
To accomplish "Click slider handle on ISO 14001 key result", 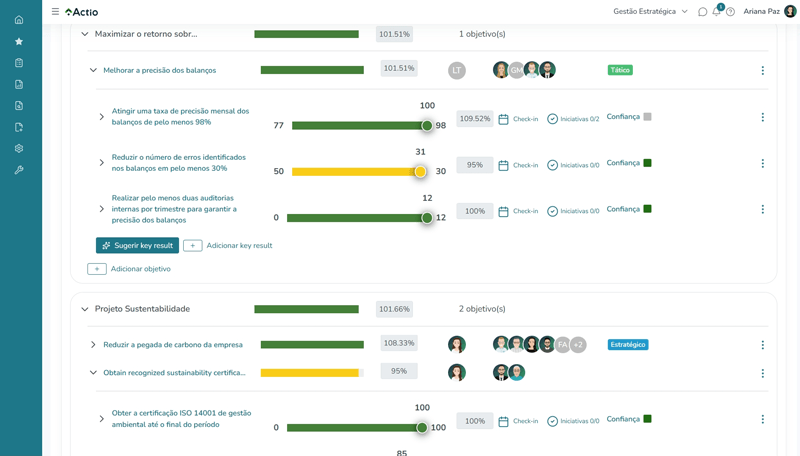I will [422, 427].
